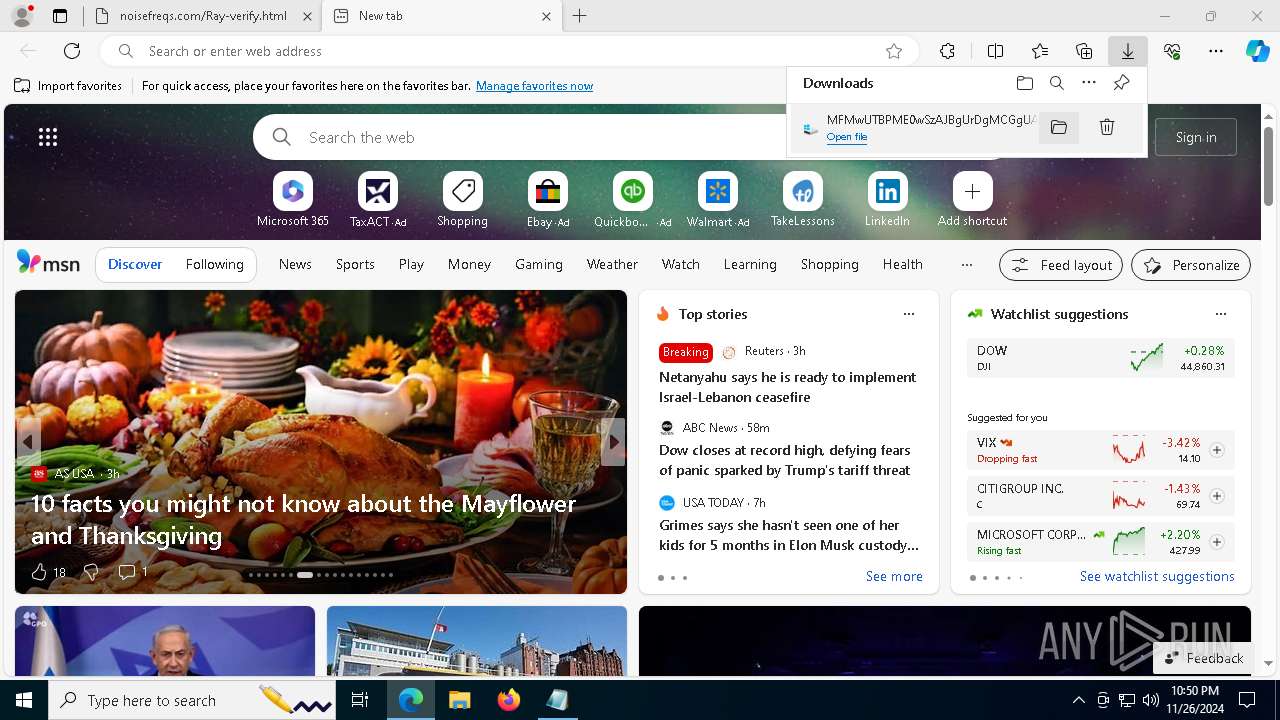Select the Discover feed tab
Viewport: 1280px width, 720px height.
(135, 264)
